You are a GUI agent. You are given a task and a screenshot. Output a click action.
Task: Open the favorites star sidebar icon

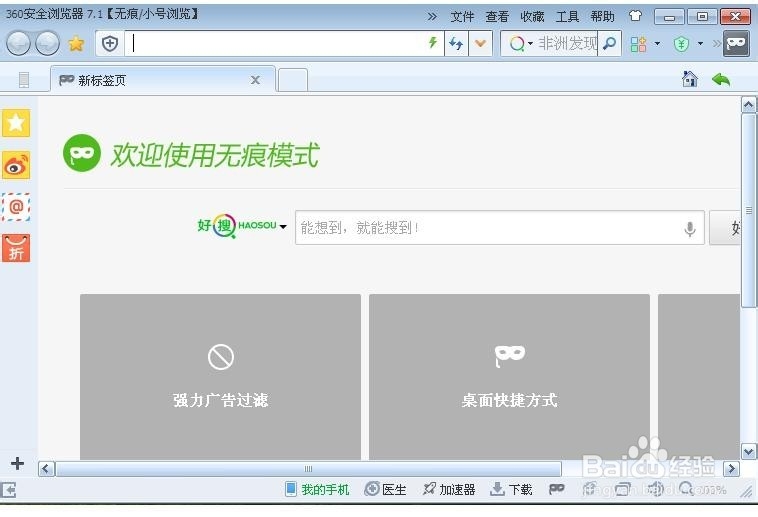(x=16, y=123)
